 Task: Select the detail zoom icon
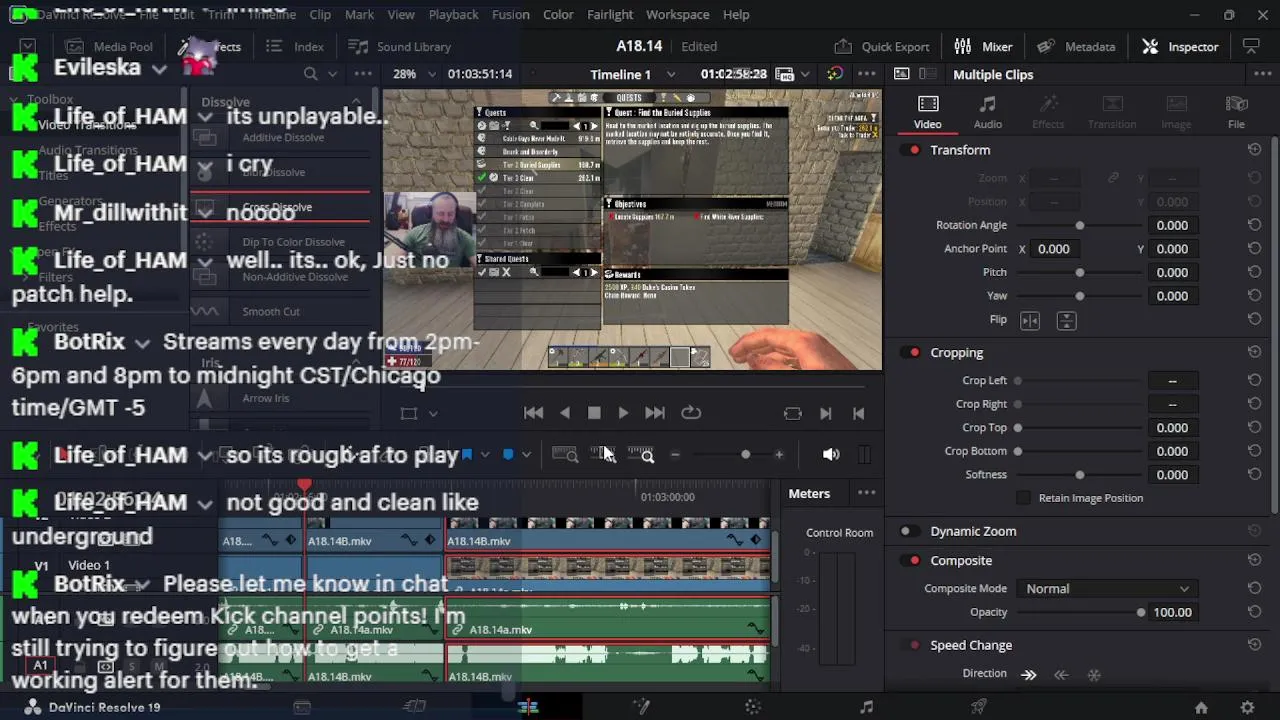pos(603,454)
